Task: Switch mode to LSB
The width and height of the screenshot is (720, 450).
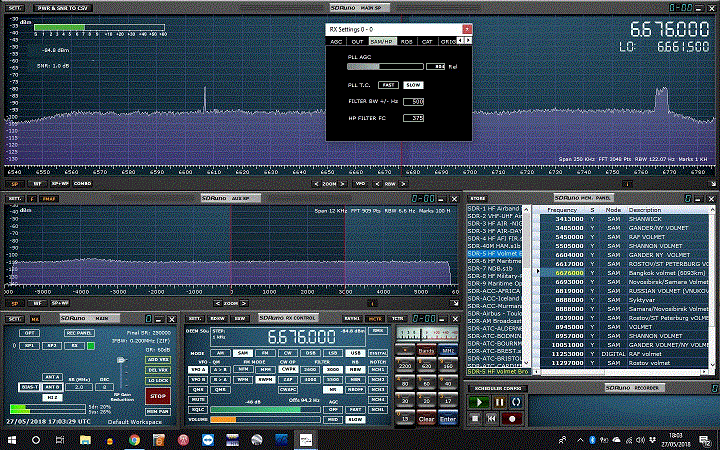Action: click(333, 353)
